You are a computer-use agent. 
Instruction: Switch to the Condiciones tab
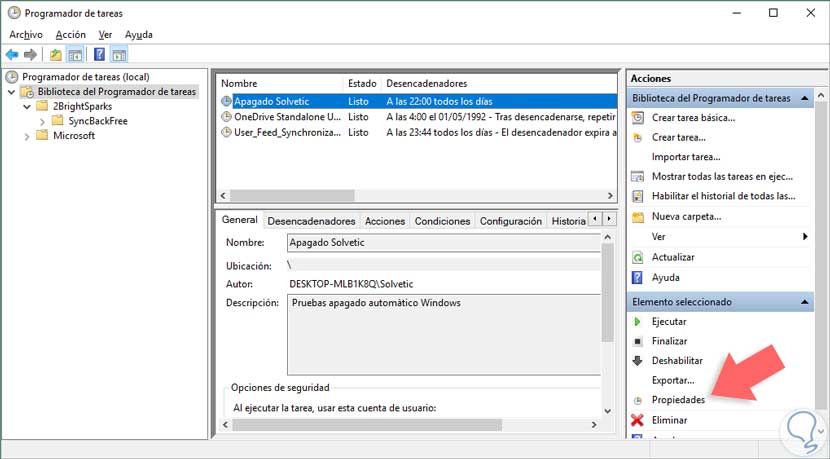pyautogui.click(x=443, y=221)
